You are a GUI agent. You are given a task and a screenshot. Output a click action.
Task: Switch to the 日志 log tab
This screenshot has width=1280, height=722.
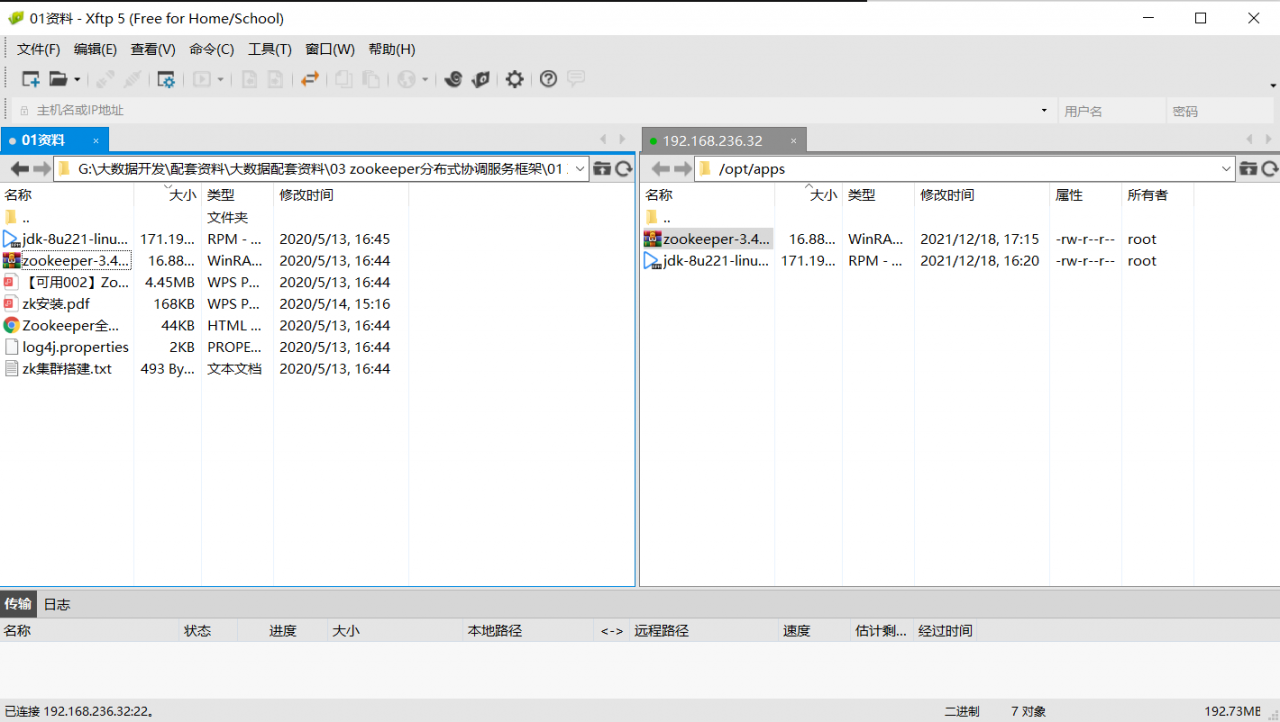pyautogui.click(x=57, y=604)
